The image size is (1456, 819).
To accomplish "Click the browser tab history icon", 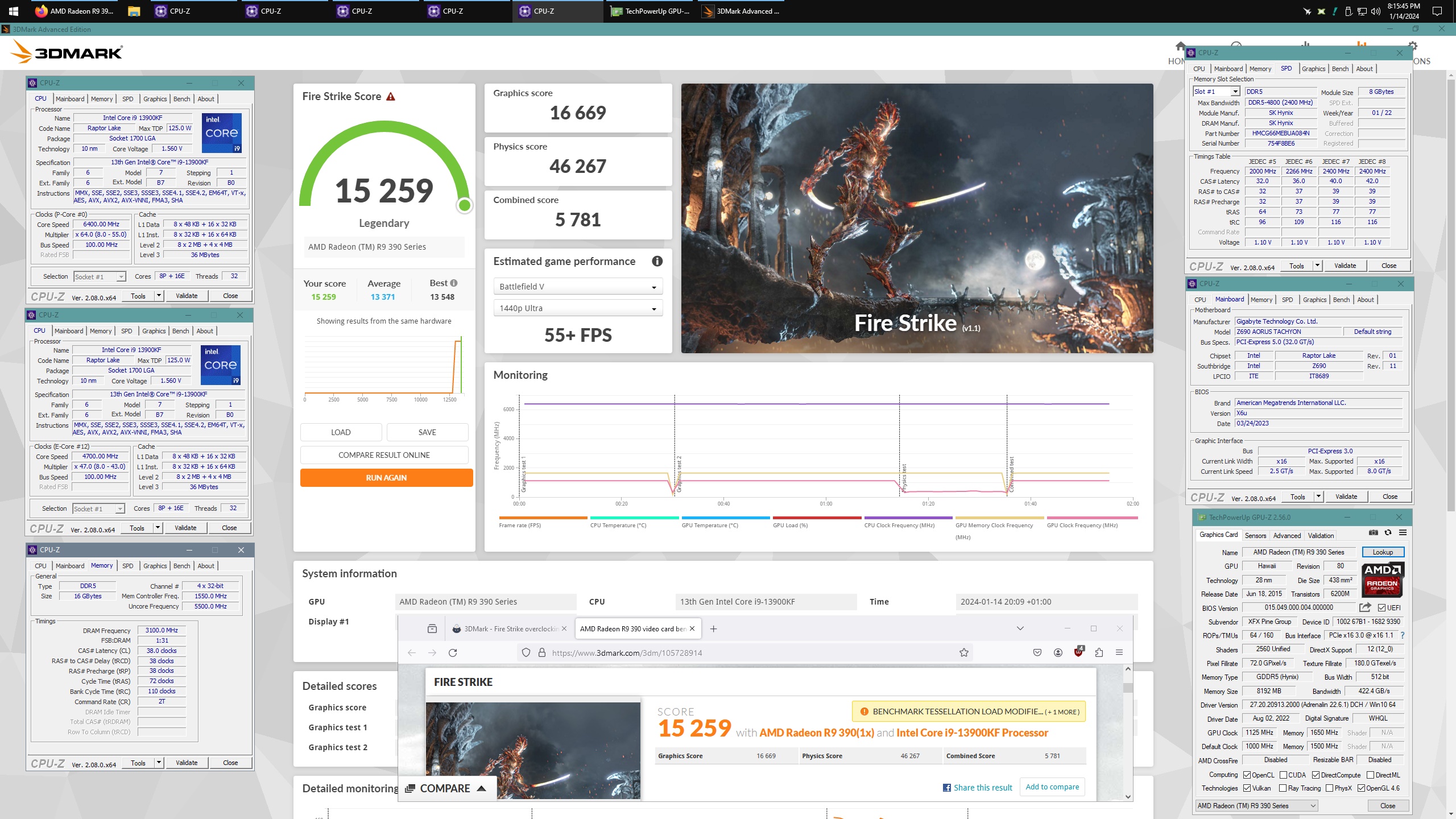I will coord(432,628).
